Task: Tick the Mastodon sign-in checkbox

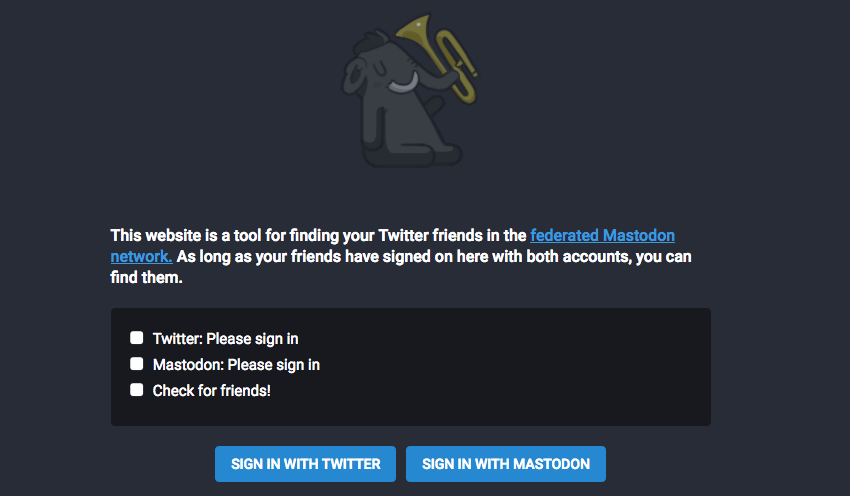Action: [137, 364]
